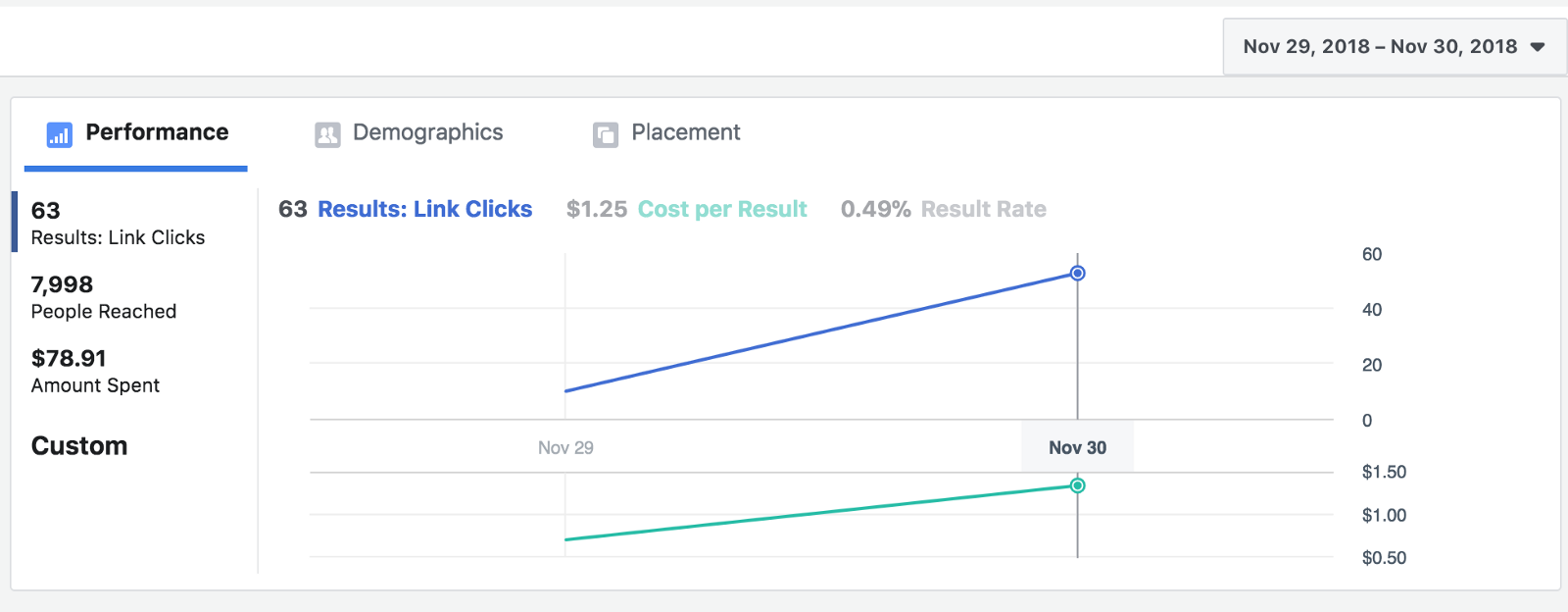This screenshot has height=612, width=1568.
Task: Toggle the Cost per Result chart legend
Action: [721, 209]
